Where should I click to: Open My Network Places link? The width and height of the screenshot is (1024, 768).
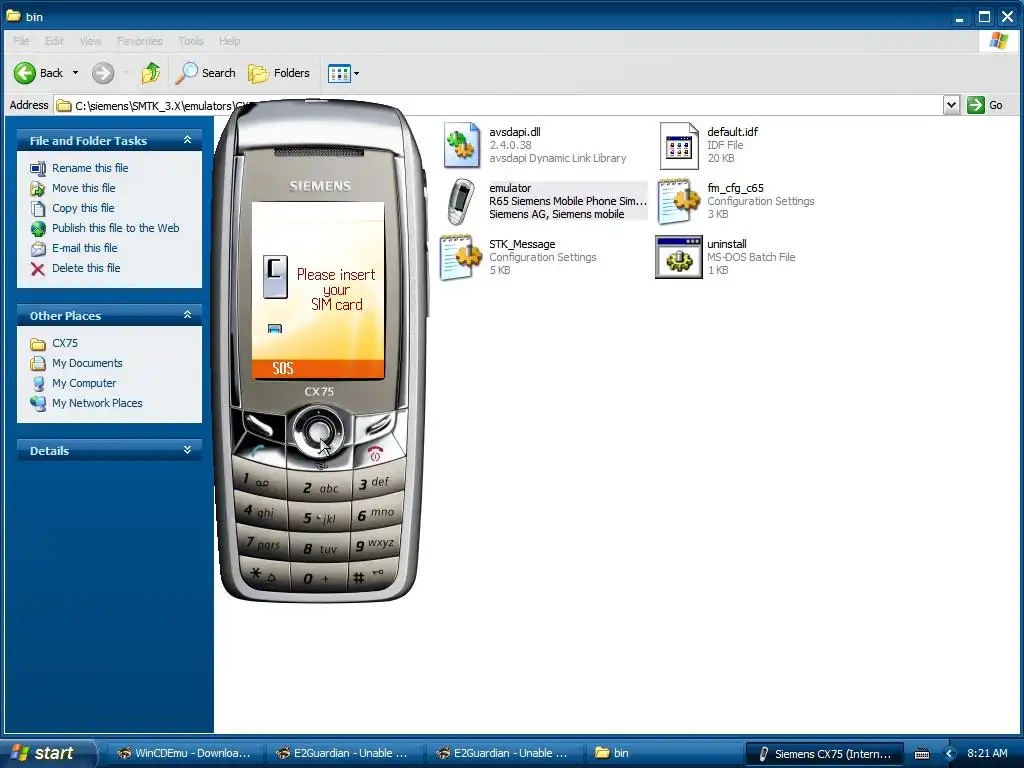(97, 403)
